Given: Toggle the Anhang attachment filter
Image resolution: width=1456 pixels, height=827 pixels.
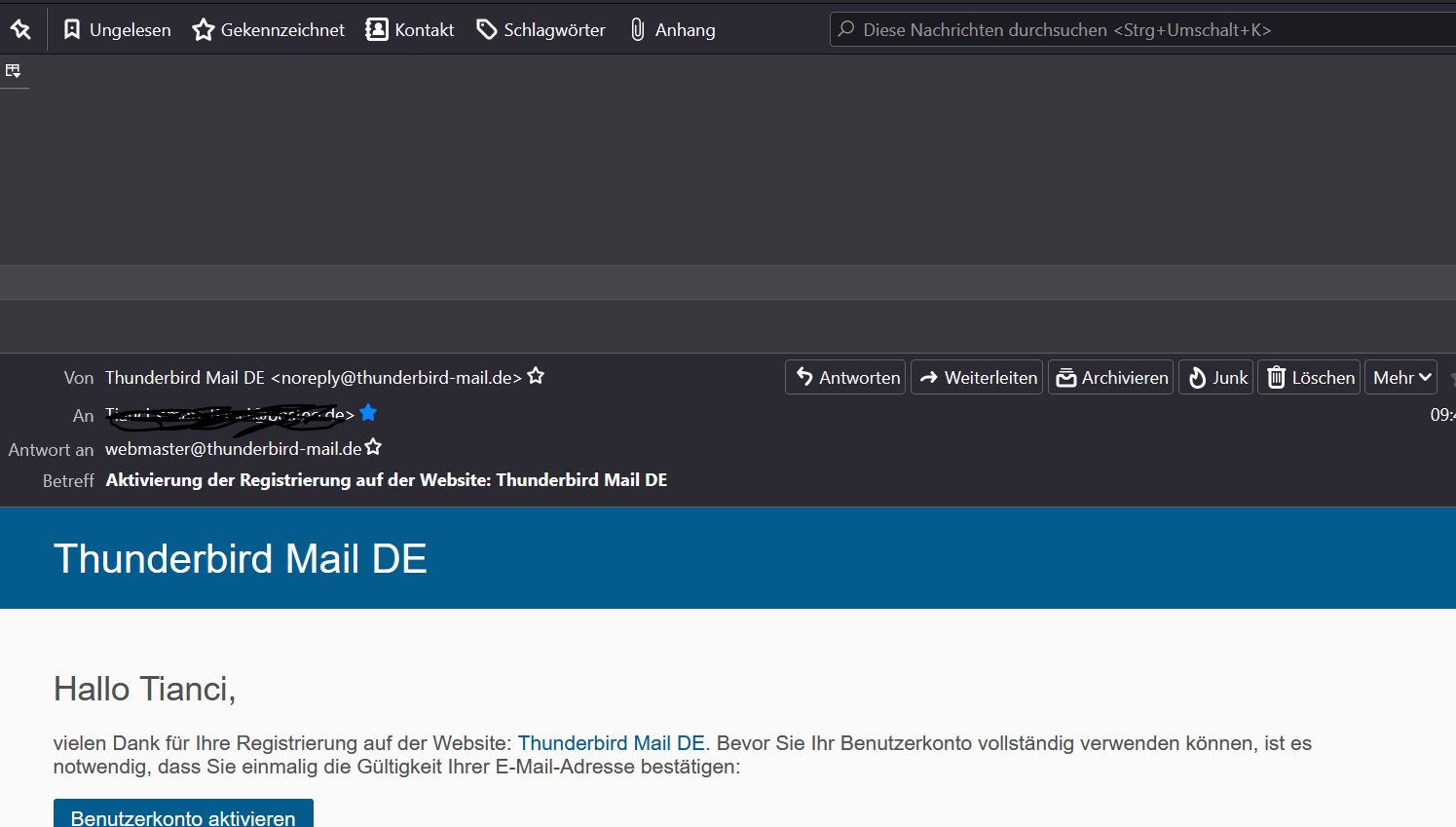Looking at the screenshot, I should pyautogui.click(x=673, y=30).
